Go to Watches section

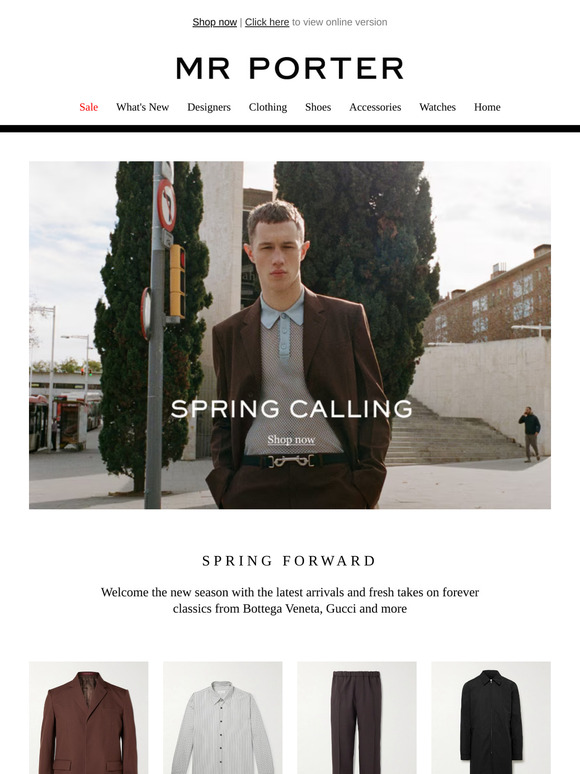coord(437,107)
